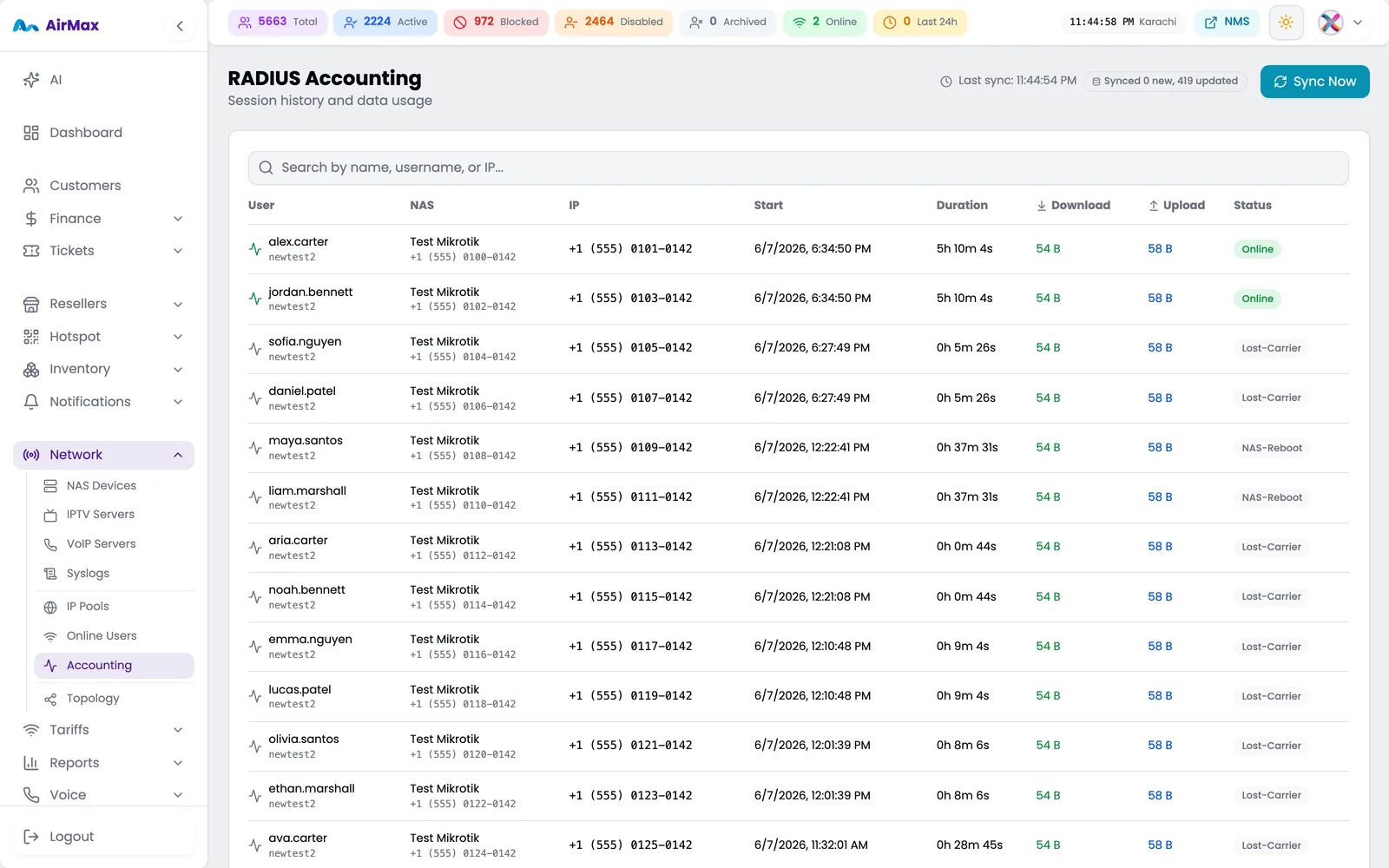This screenshot has height=868, width=1389.
Task: Expand the Hotspot menu chevron
Action: point(178,337)
